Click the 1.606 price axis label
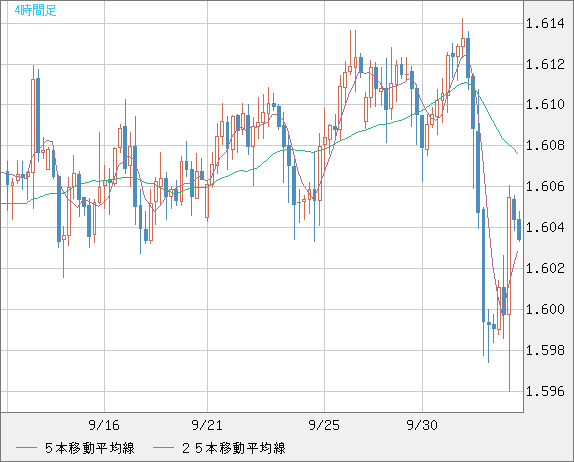This screenshot has width=574, height=462. [x=545, y=187]
